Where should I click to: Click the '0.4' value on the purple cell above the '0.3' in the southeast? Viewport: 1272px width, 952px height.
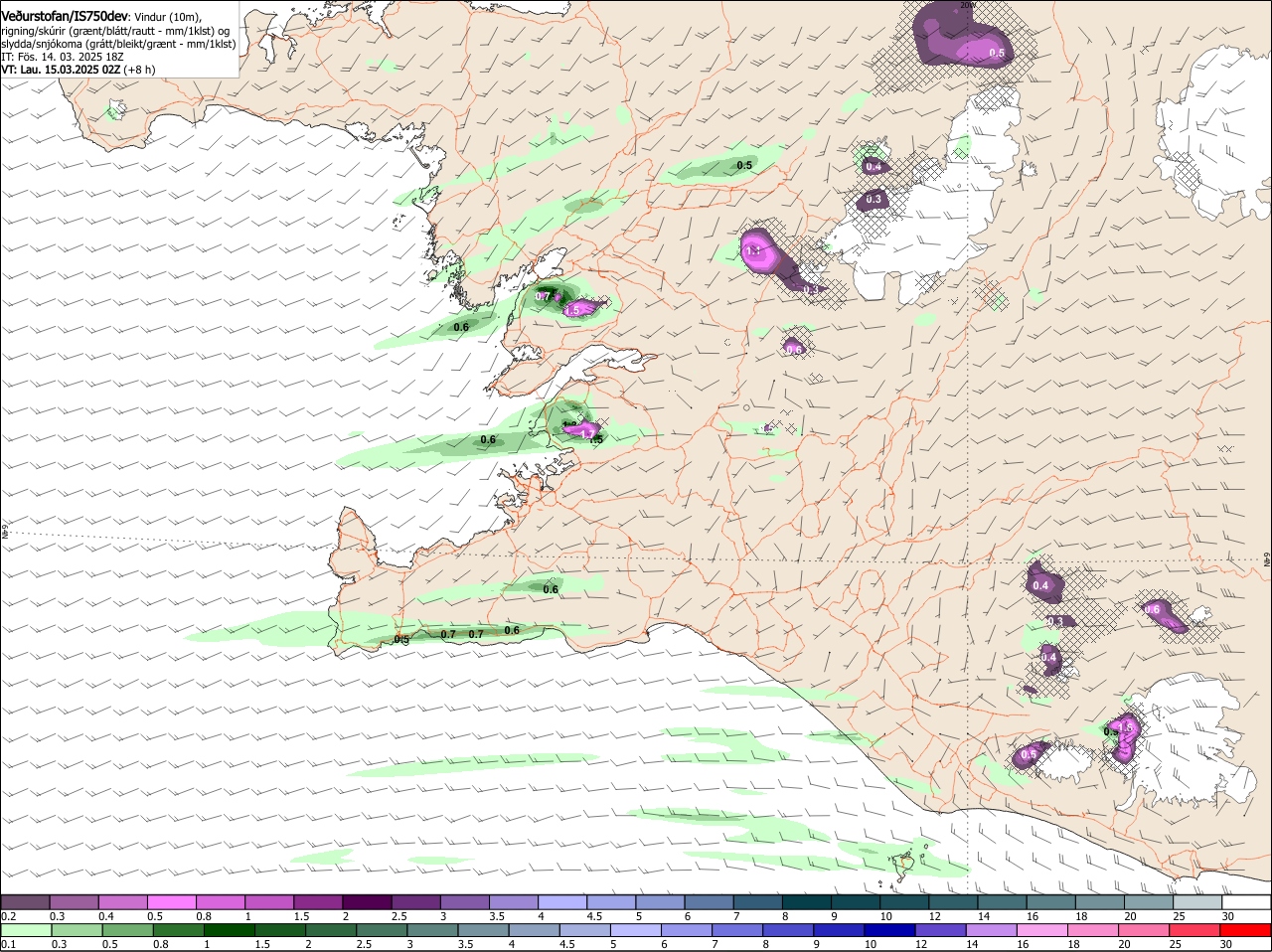(1040, 585)
